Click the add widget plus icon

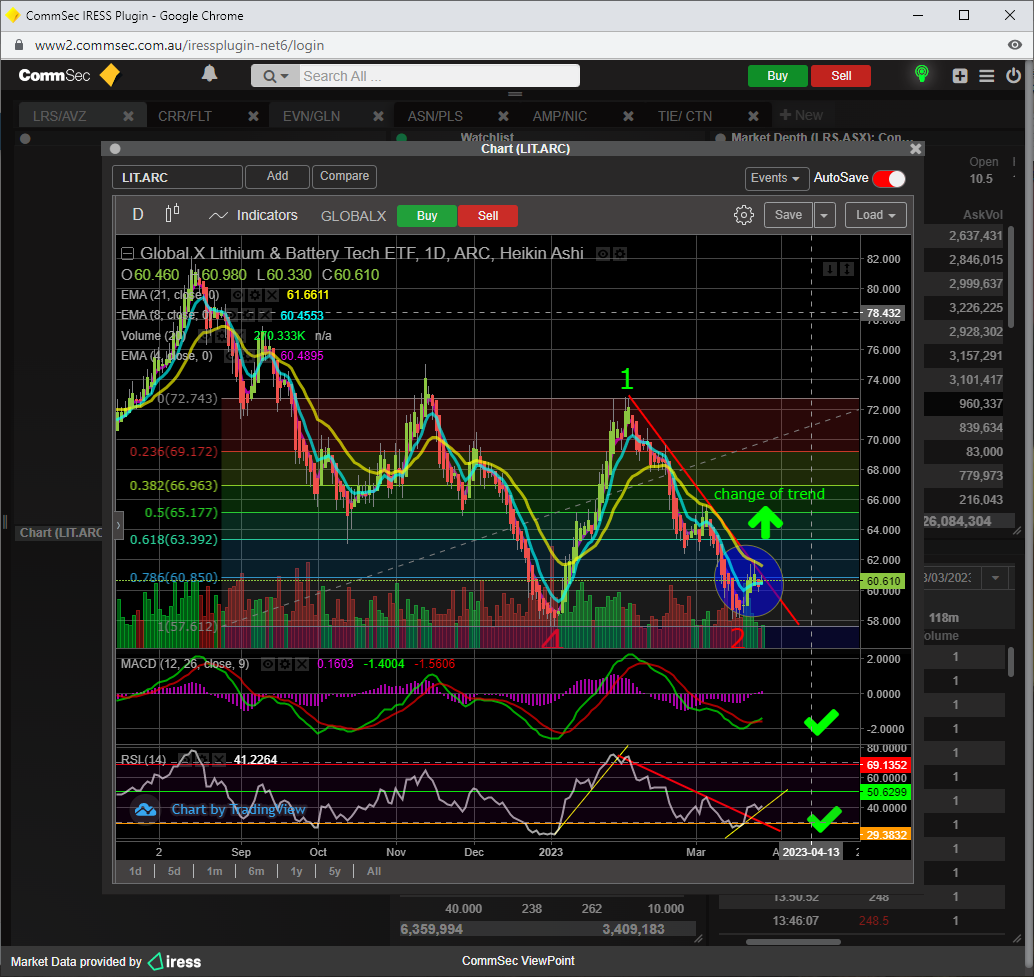pyautogui.click(x=960, y=76)
